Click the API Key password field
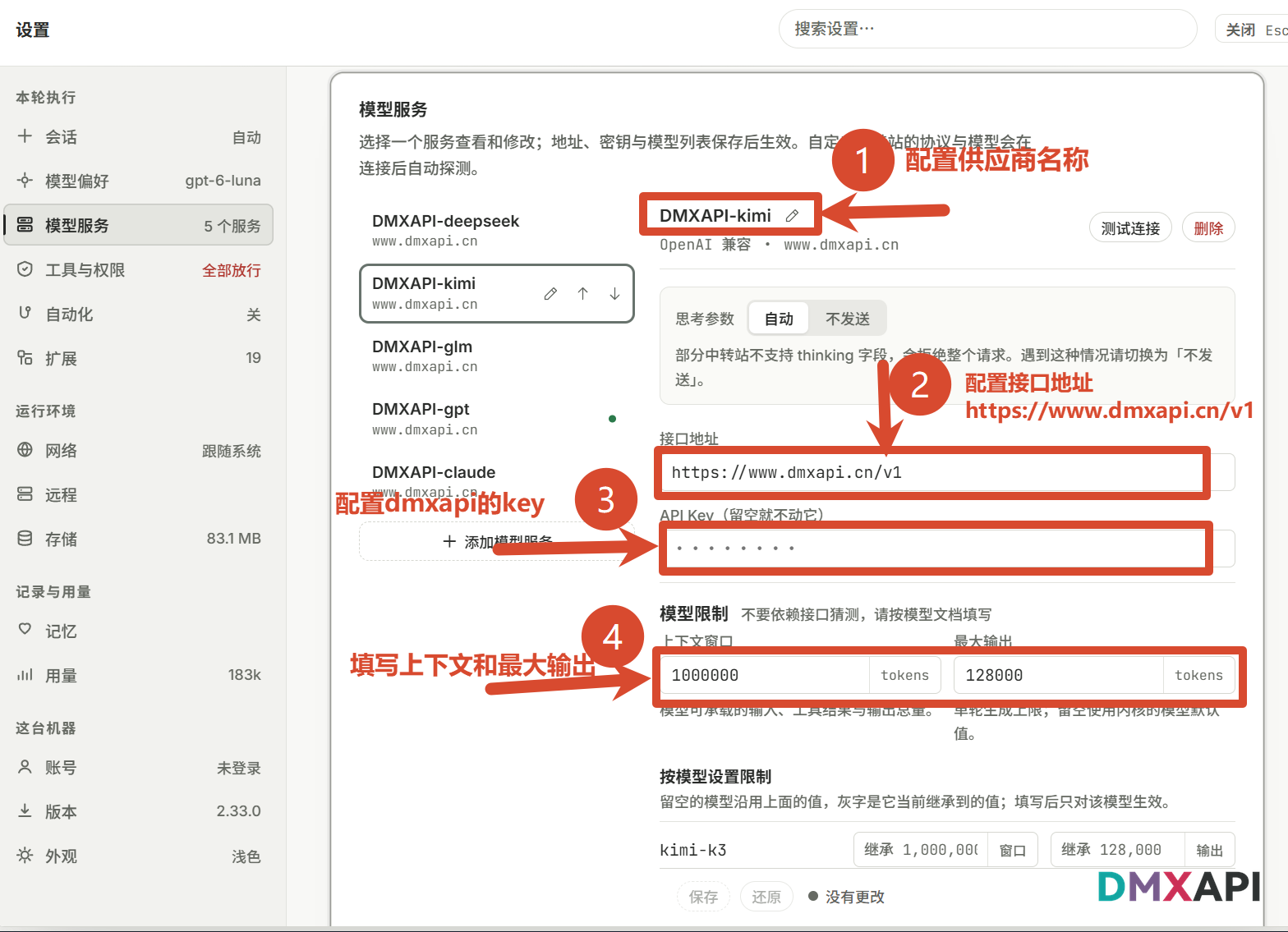The image size is (1288, 932). [947, 548]
